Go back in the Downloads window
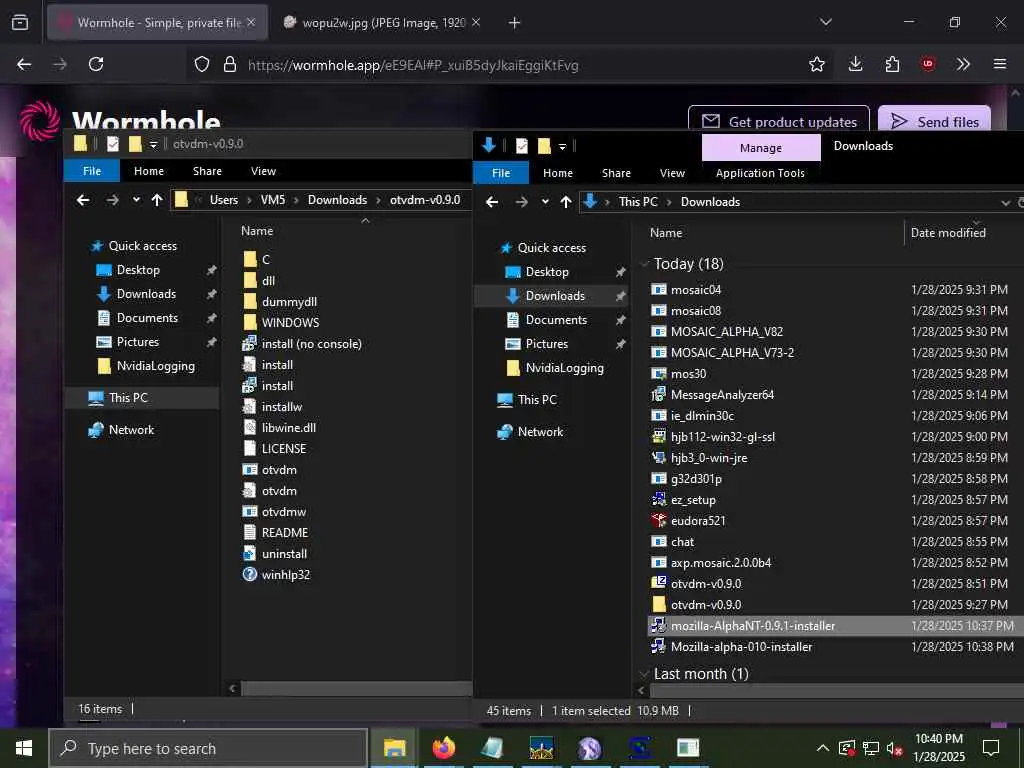The image size is (1024, 768). point(492,202)
